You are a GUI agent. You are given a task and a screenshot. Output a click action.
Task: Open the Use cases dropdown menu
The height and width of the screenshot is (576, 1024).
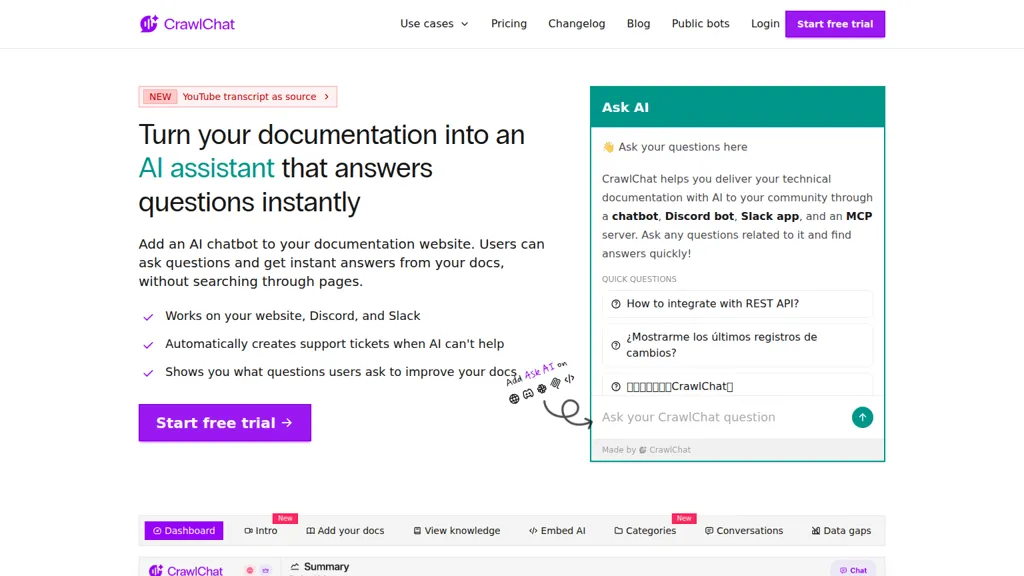pyautogui.click(x=434, y=24)
